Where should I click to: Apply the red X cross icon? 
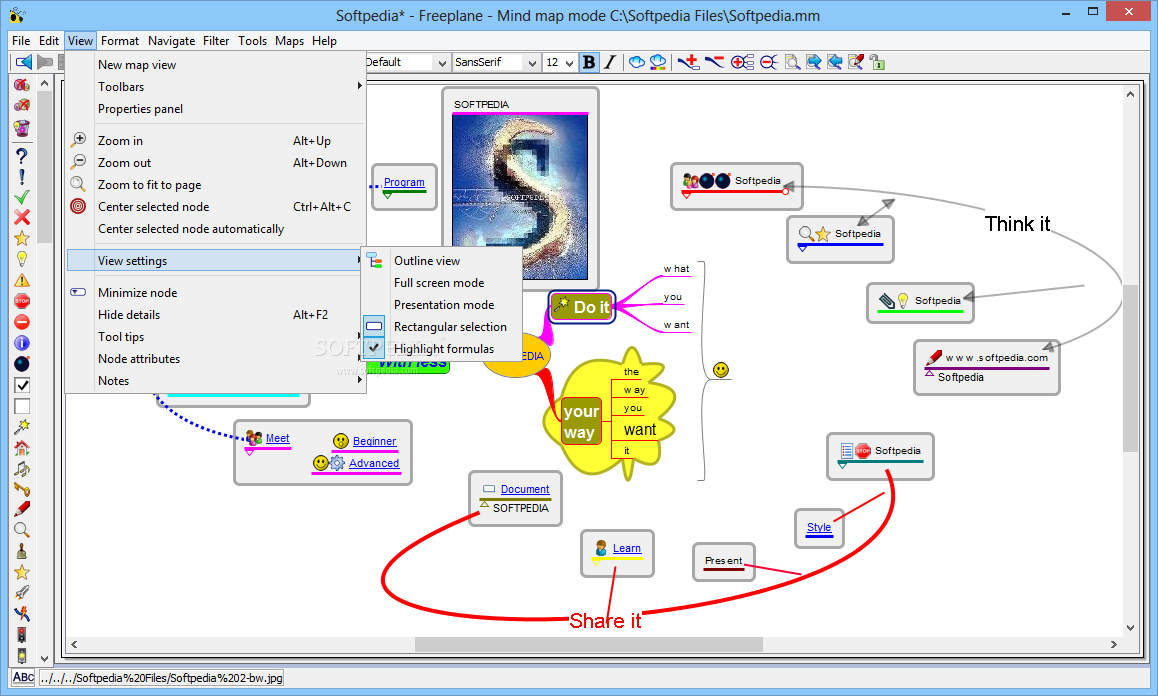point(22,217)
